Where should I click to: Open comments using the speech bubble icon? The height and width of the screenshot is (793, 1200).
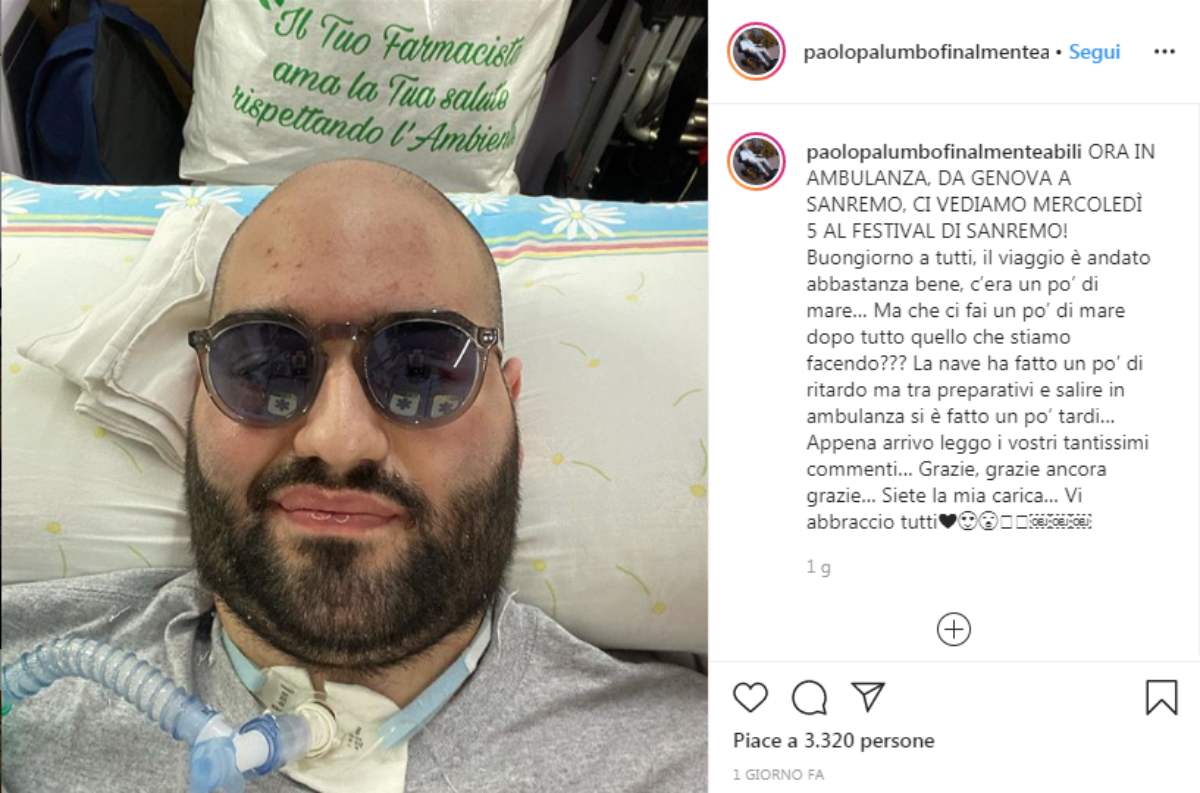[809, 697]
